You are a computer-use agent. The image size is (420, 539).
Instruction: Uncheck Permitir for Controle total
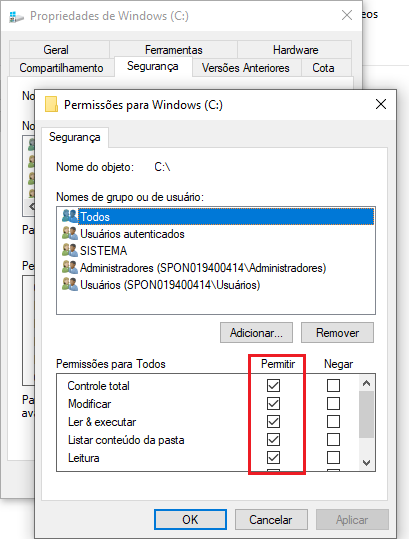pos(273,385)
